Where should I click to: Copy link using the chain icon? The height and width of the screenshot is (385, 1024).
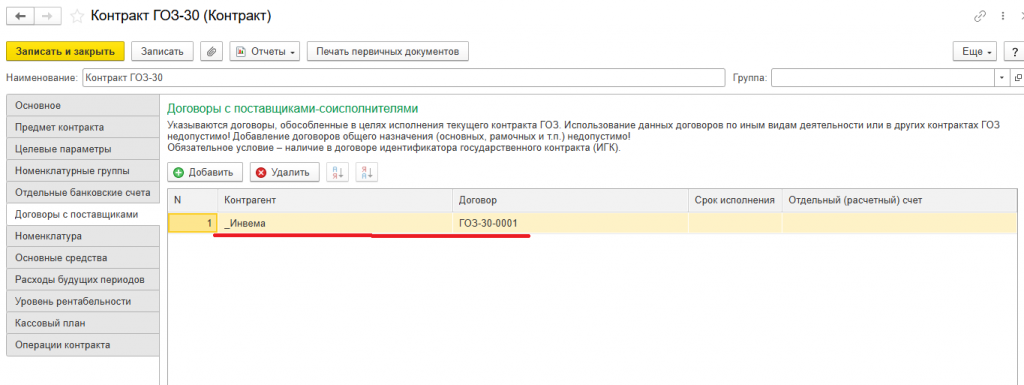pyautogui.click(x=979, y=16)
